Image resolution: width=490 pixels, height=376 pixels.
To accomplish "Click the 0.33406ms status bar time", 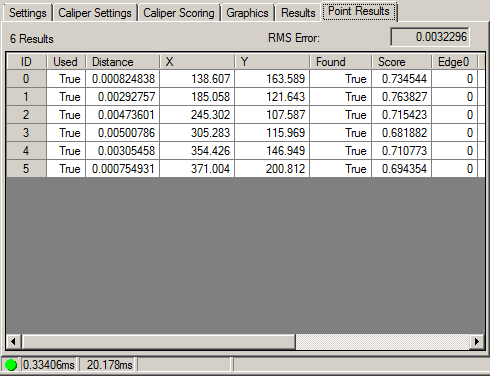I will (x=49, y=365).
